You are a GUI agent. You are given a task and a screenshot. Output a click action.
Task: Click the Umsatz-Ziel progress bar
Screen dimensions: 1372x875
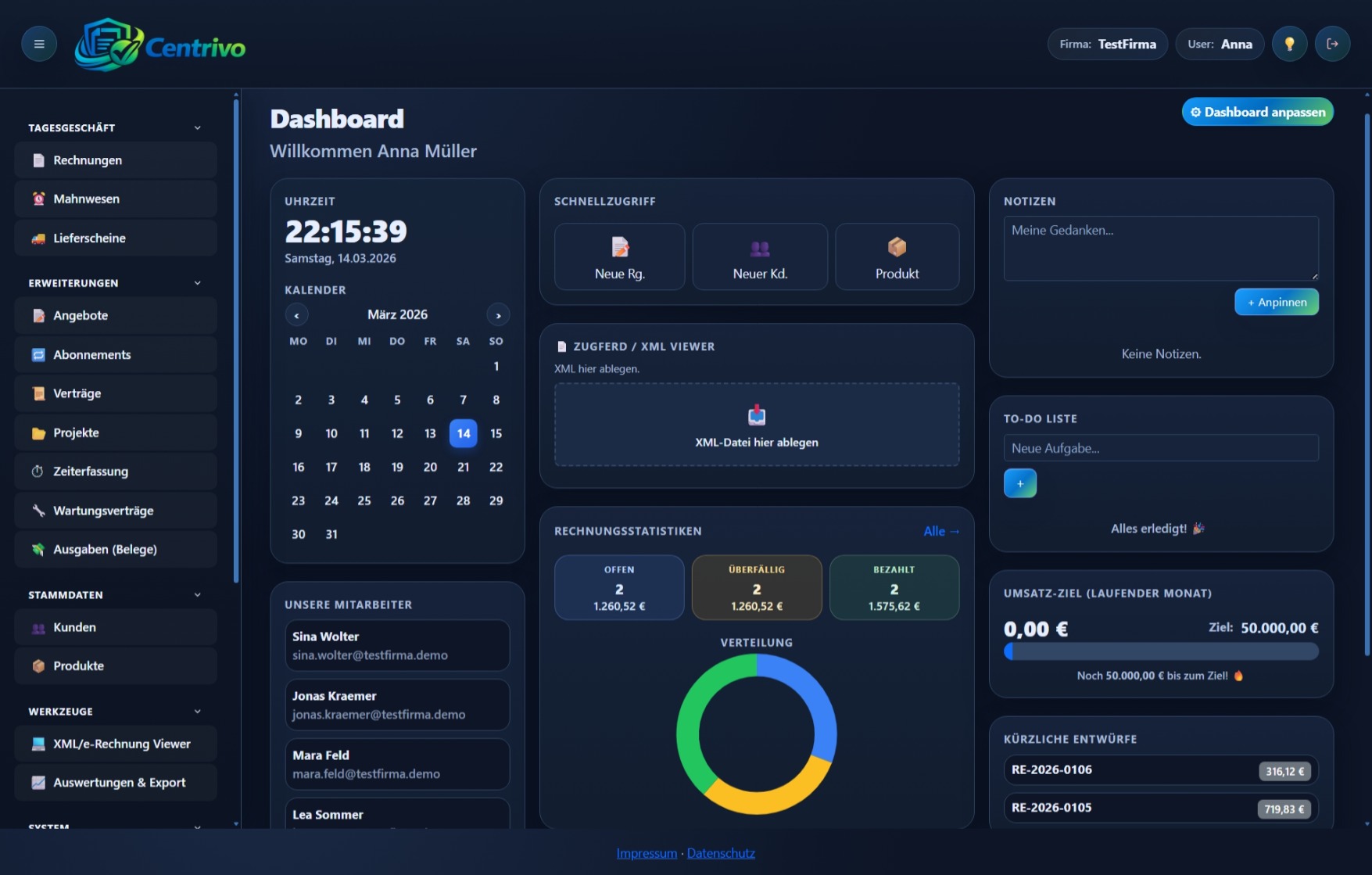[x=1160, y=650]
